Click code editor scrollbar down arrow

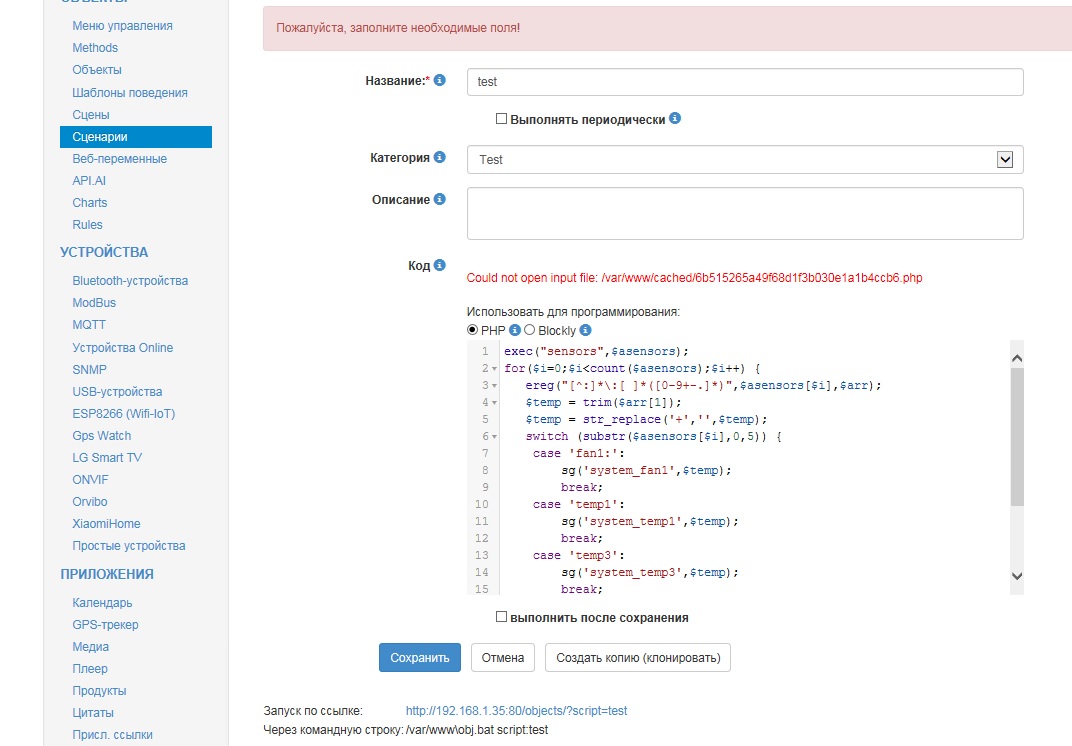(1016, 575)
